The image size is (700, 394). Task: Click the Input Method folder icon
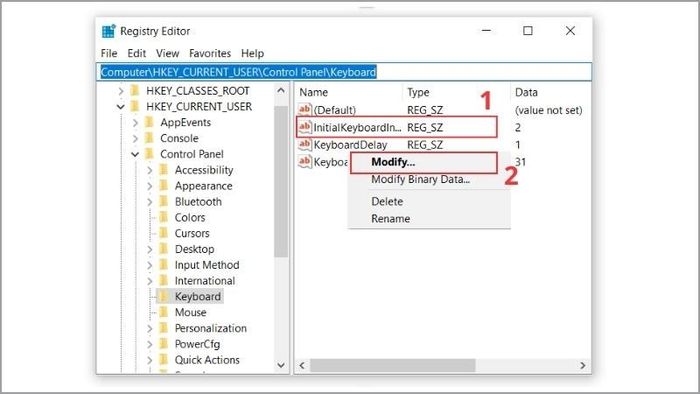[164, 265]
